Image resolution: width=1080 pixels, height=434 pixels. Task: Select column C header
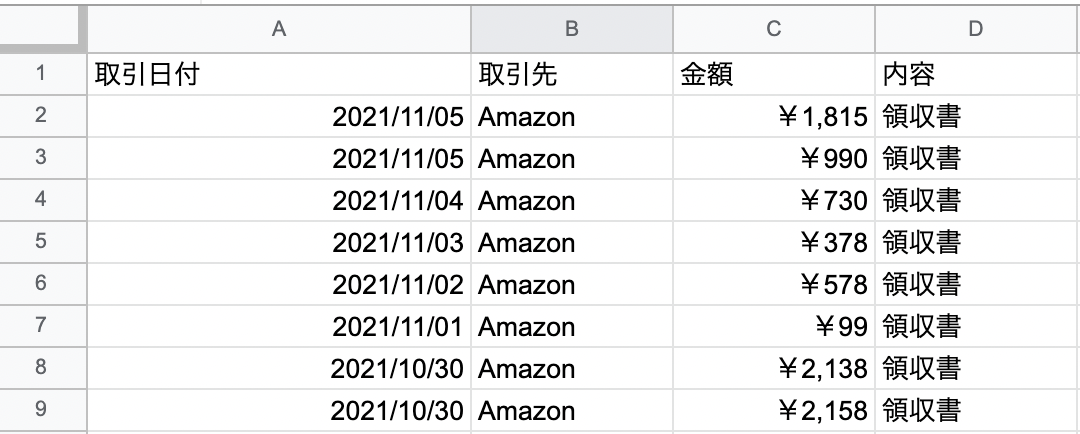[773, 30]
